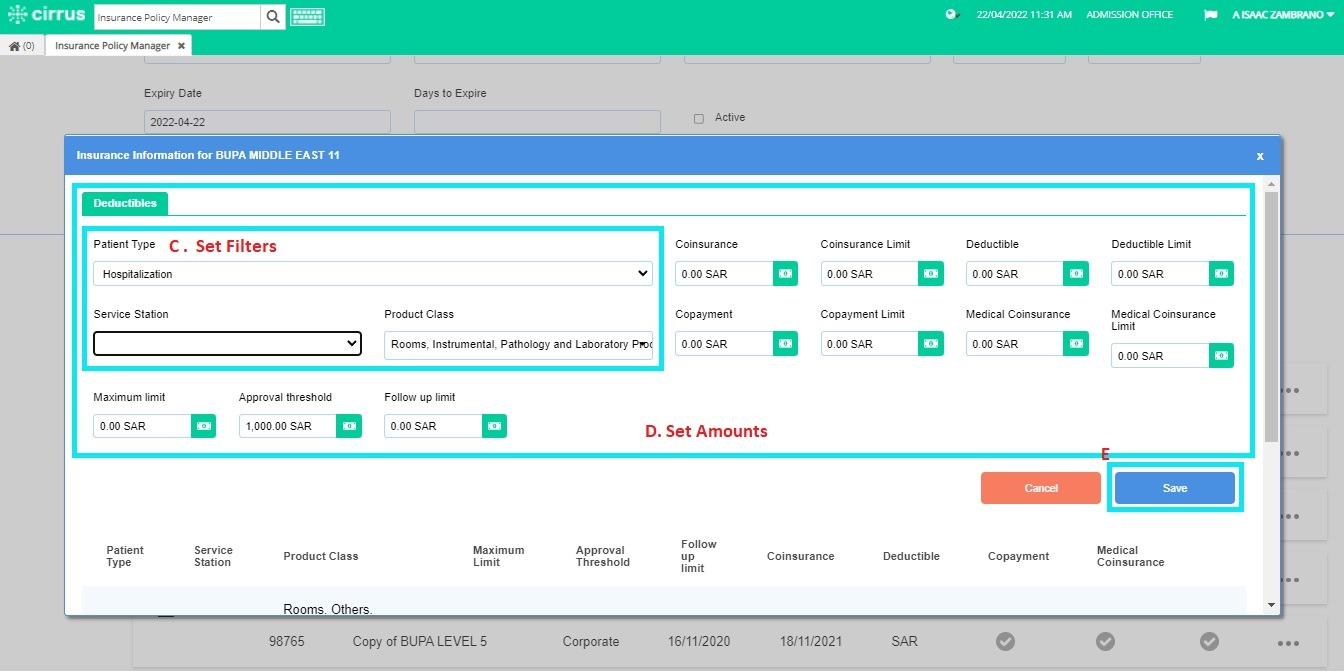
Task: Expand the empty Service Station dropdown
Action: pyautogui.click(x=227, y=343)
